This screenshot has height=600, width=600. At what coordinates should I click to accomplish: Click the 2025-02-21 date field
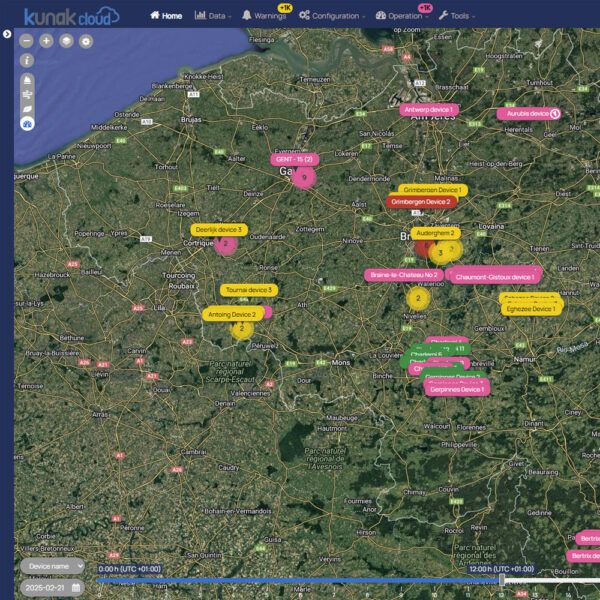click(x=51, y=588)
